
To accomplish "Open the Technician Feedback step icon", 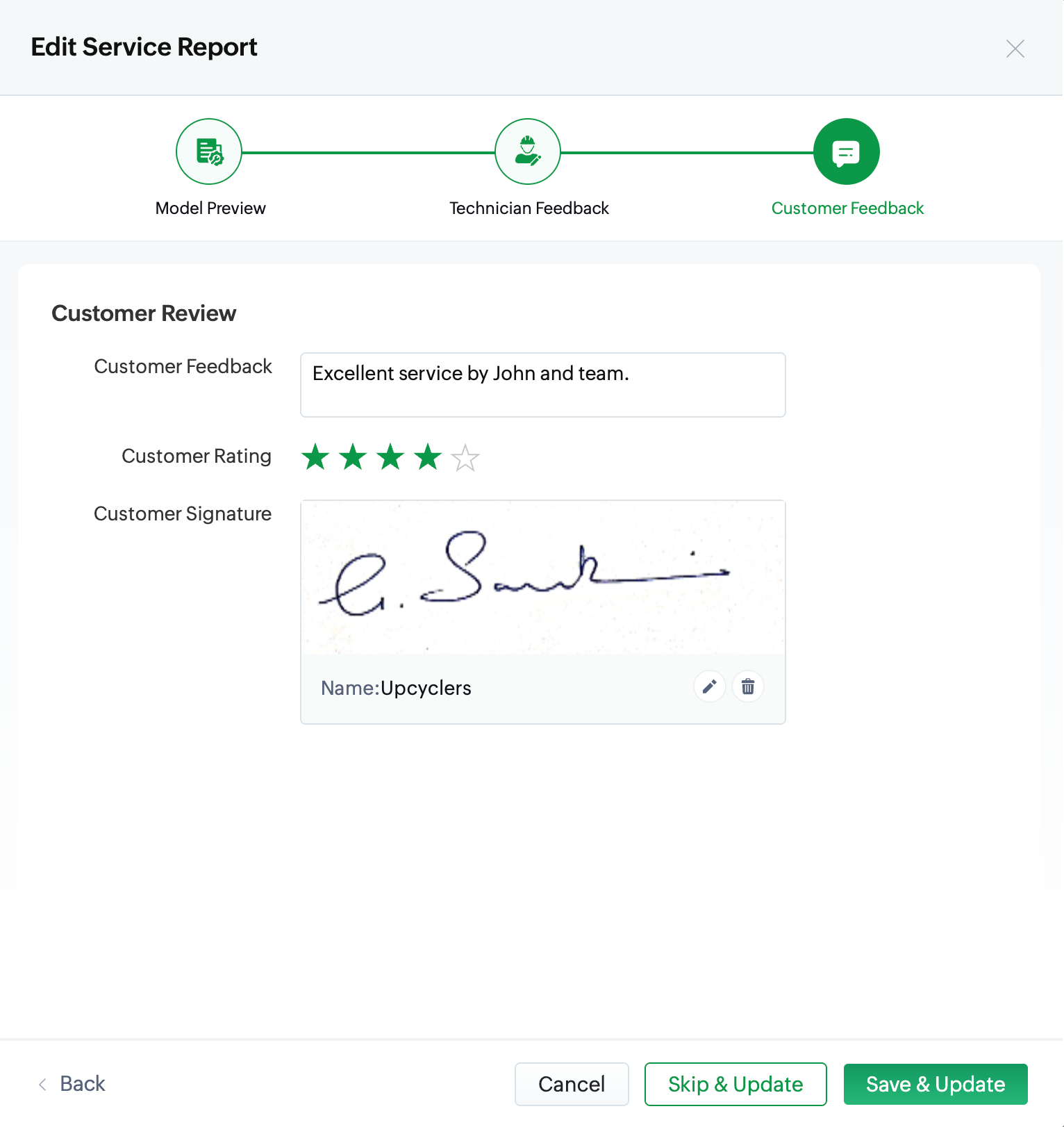I will (528, 151).
